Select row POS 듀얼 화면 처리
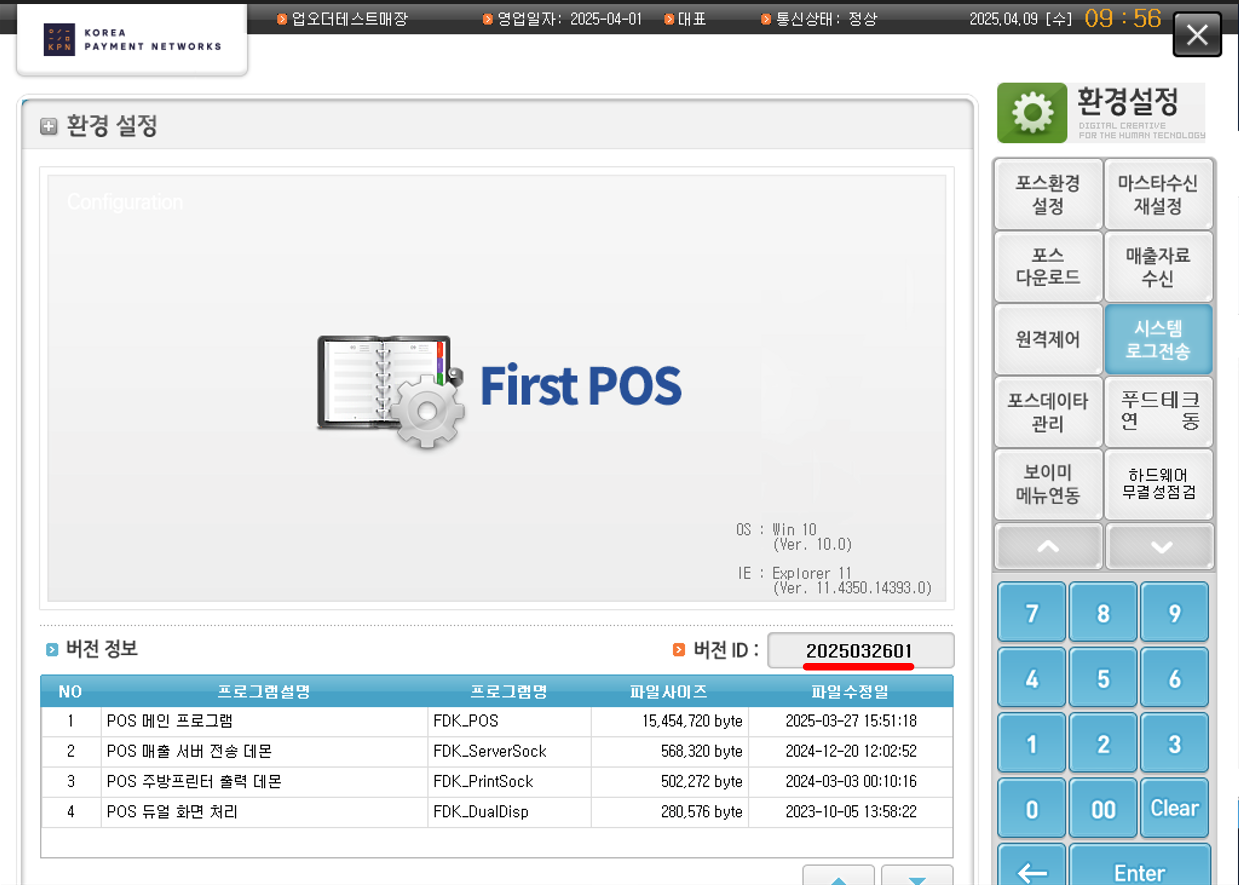Image resolution: width=1239 pixels, height=885 pixels. (x=497, y=812)
